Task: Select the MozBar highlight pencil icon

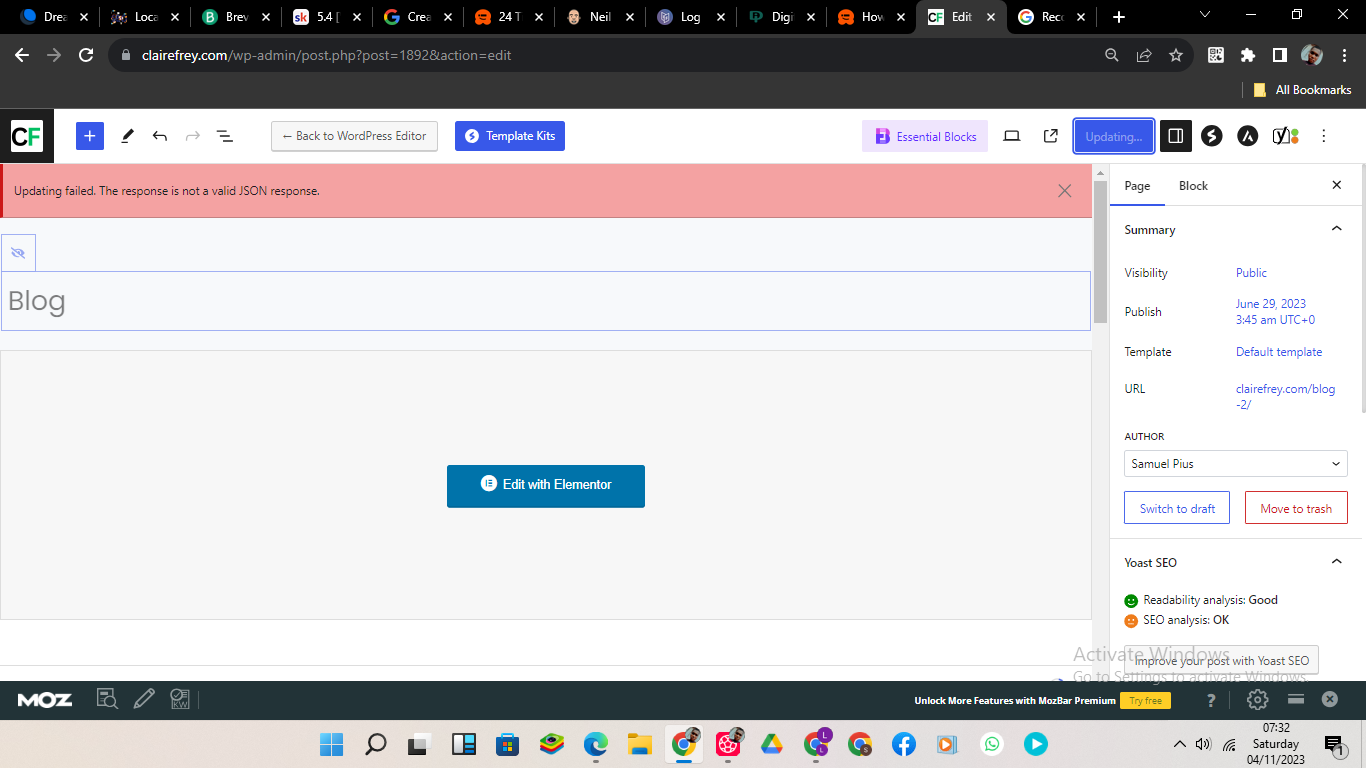Action: (x=144, y=698)
